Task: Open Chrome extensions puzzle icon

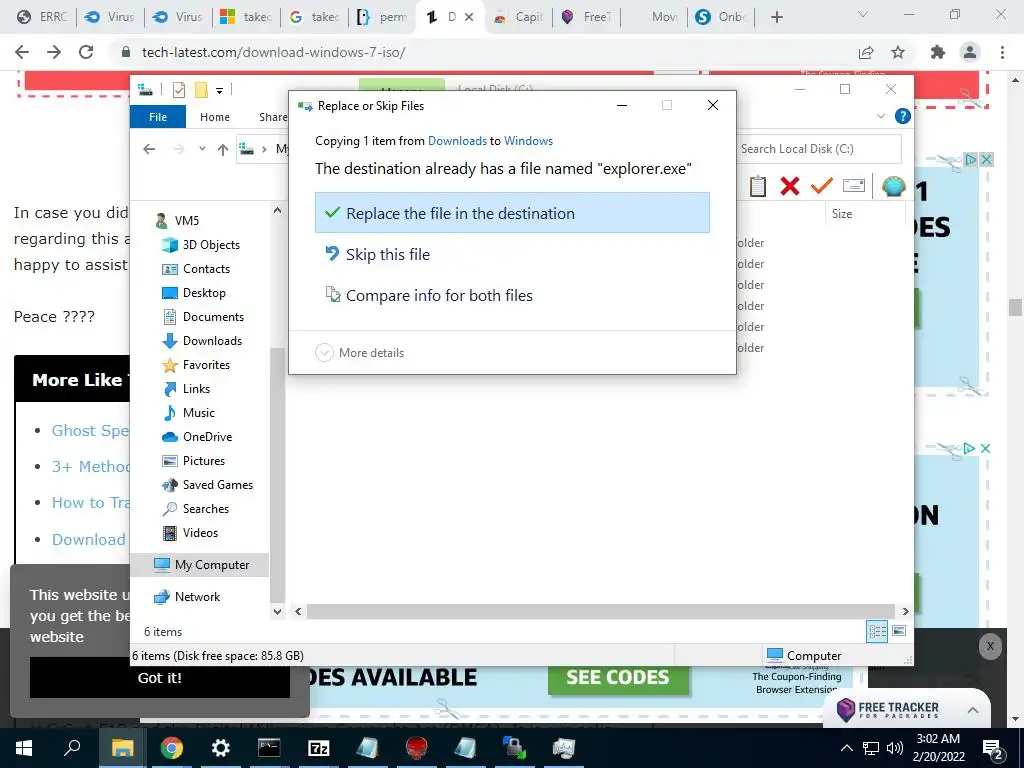Action: point(938,52)
